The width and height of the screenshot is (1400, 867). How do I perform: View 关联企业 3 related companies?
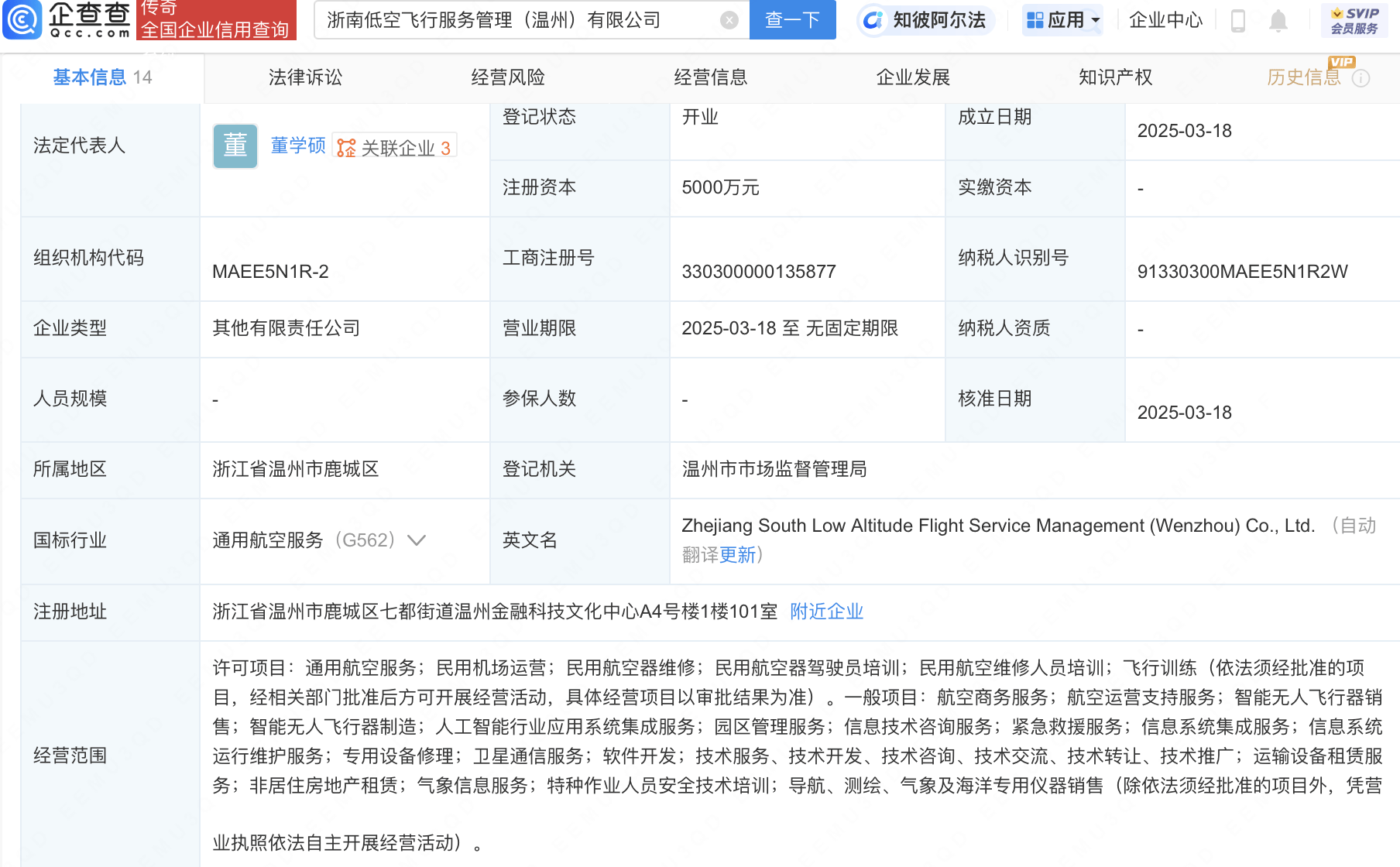tap(395, 147)
